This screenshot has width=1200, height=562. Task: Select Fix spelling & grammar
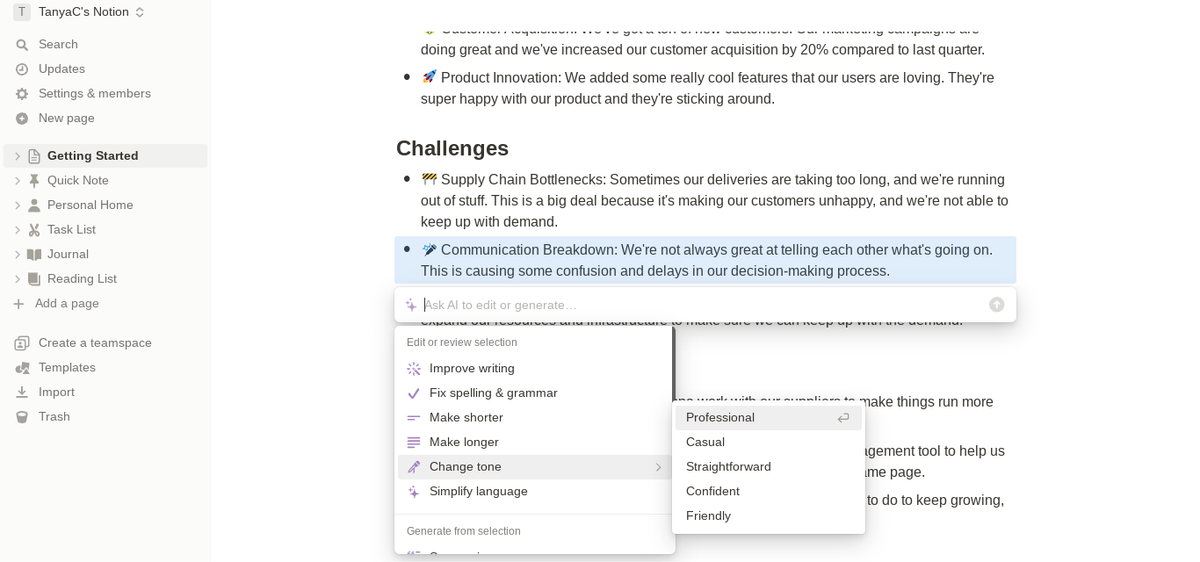click(x=493, y=393)
